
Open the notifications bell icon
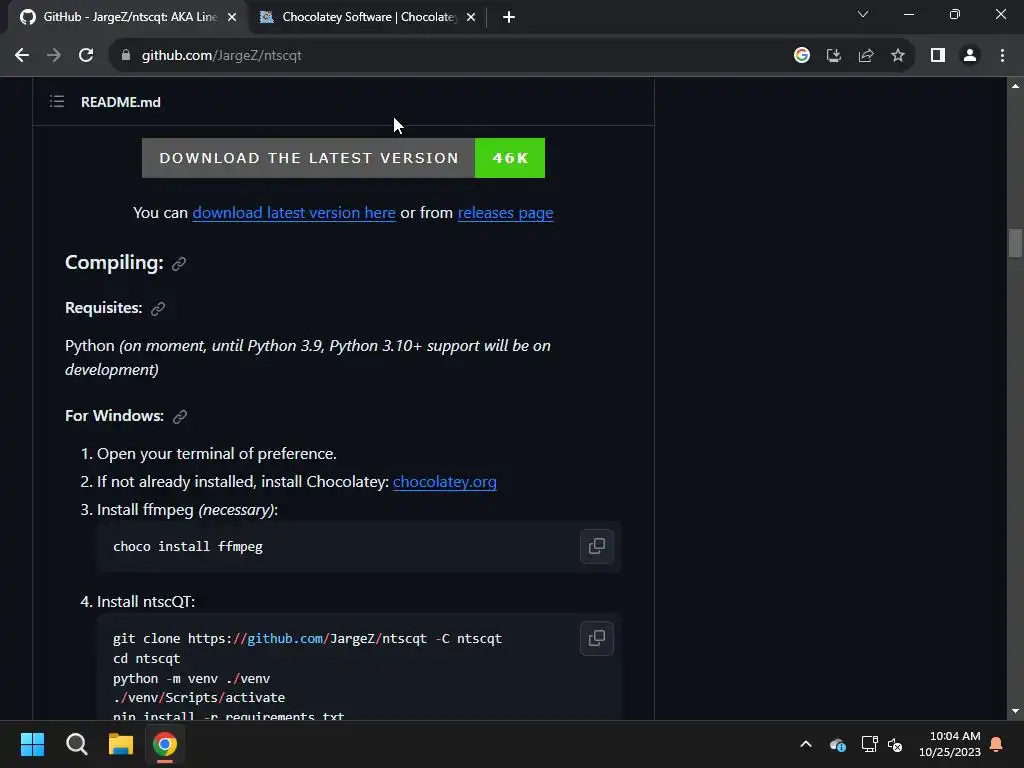tap(997, 744)
